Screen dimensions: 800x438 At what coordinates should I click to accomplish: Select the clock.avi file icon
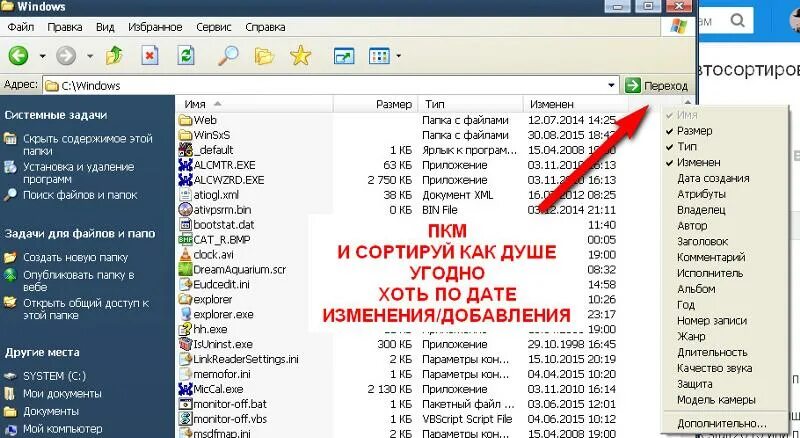click(185, 254)
